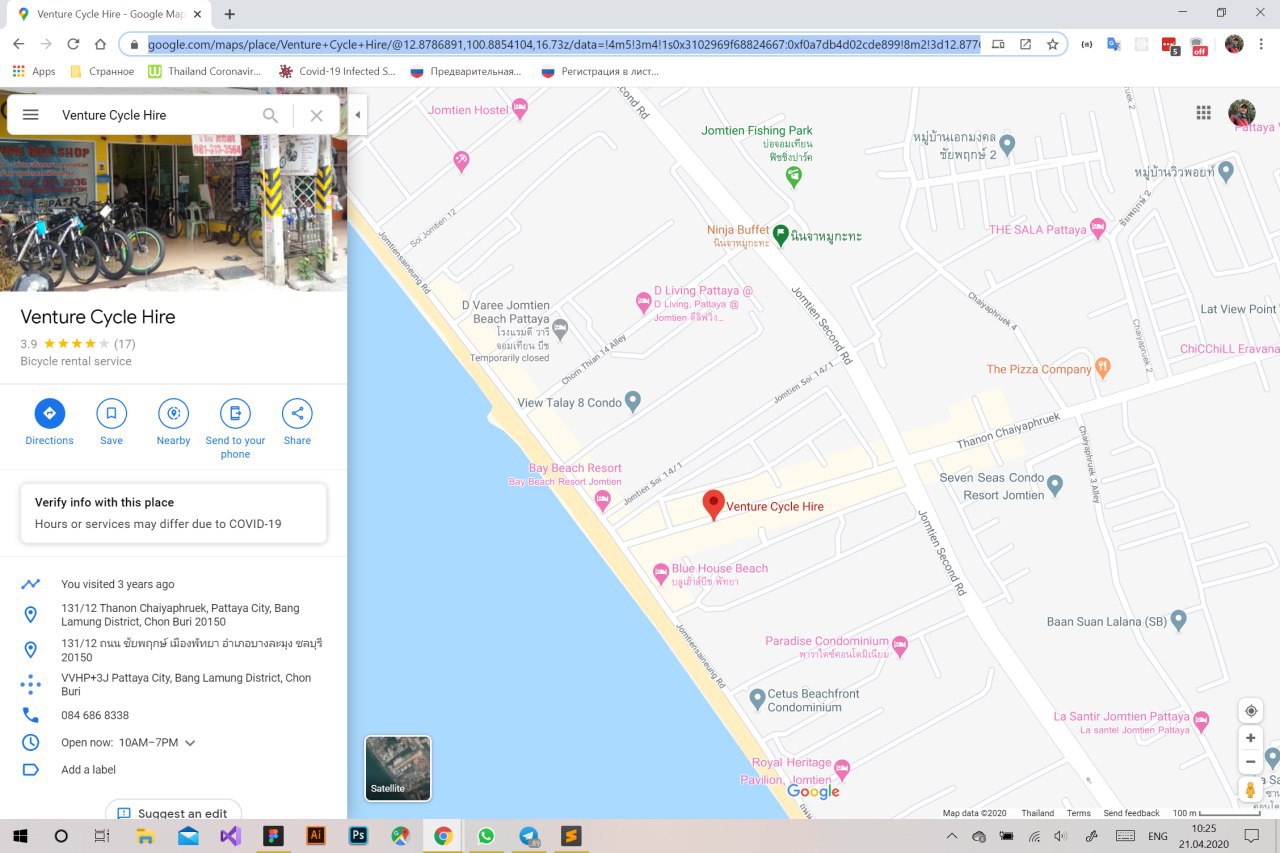This screenshot has height=853, width=1280.
Task: Open a new browser tab
Action: [229, 14]
